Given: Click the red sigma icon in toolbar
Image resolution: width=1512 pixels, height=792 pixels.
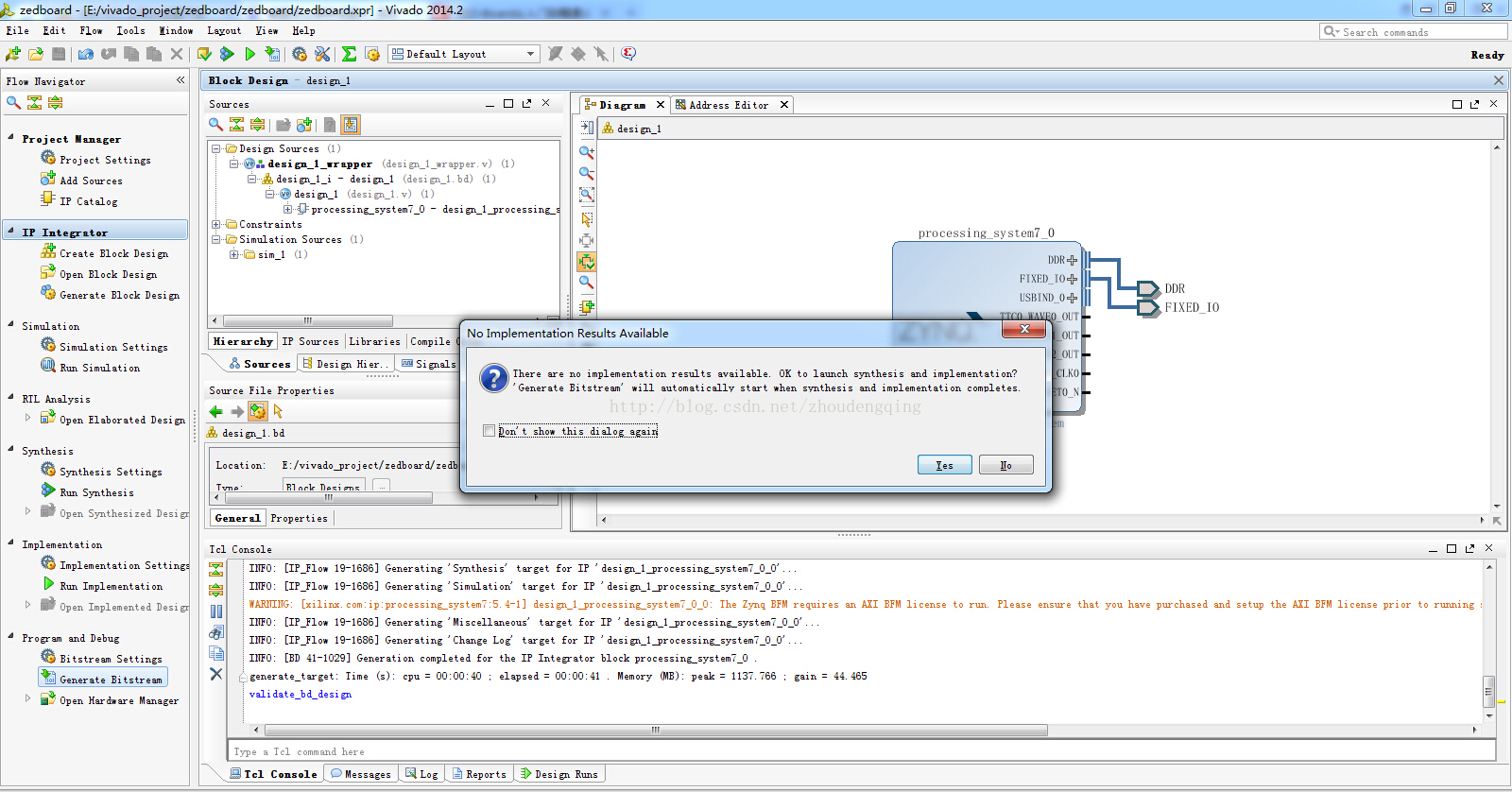Looking at the screenshot, I should point(628,54).
